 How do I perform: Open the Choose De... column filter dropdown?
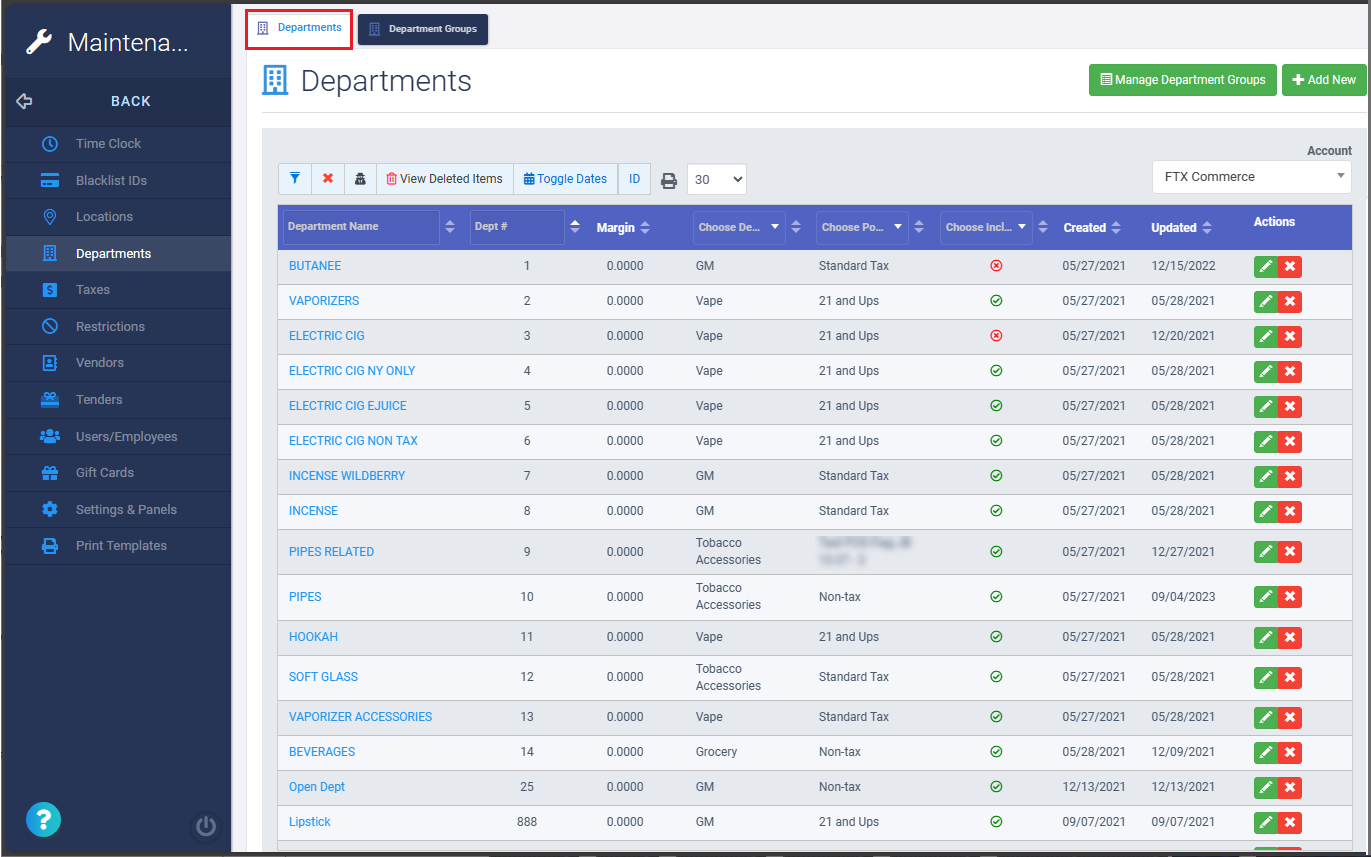pyautogui.click(x=739, y=227)
